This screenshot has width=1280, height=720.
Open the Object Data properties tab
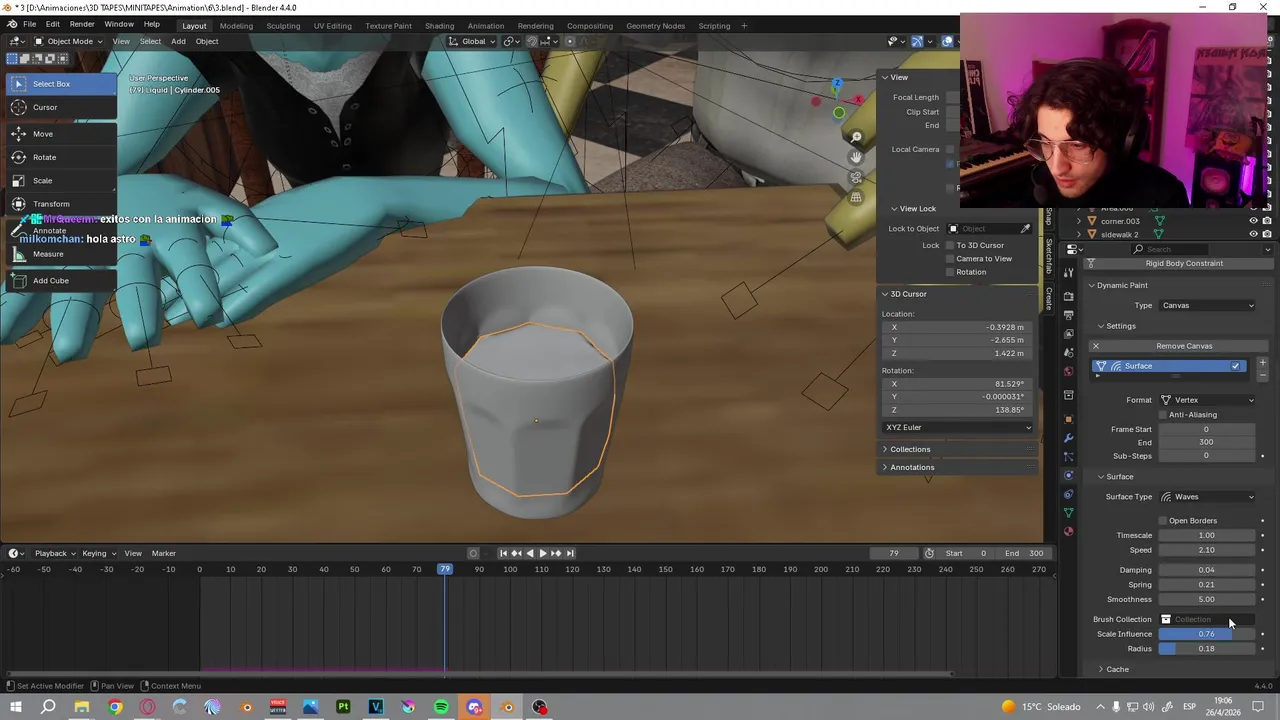tap(1068, 512)
